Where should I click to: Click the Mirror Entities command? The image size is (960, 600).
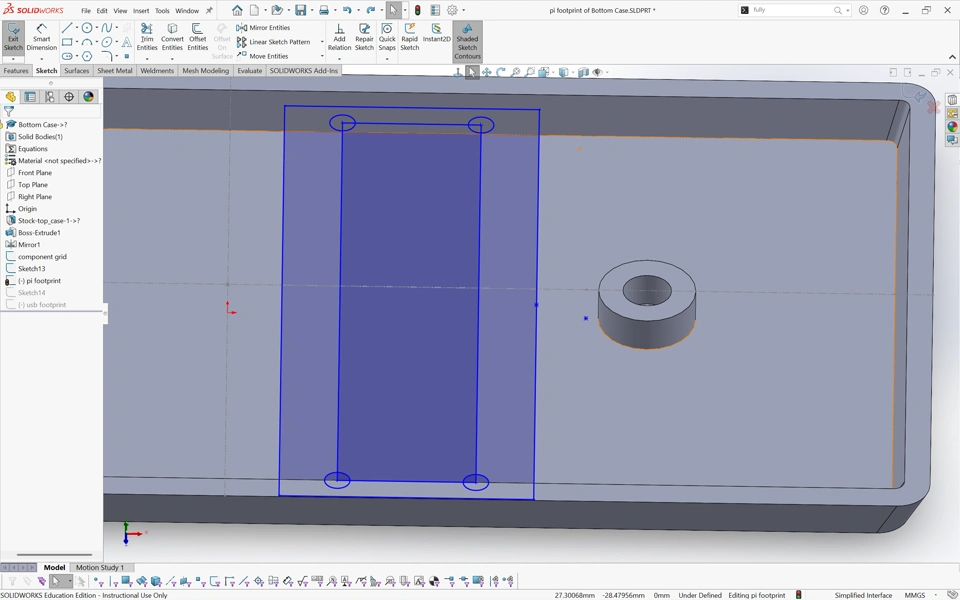pyautogui.click(x=264, y=28)
